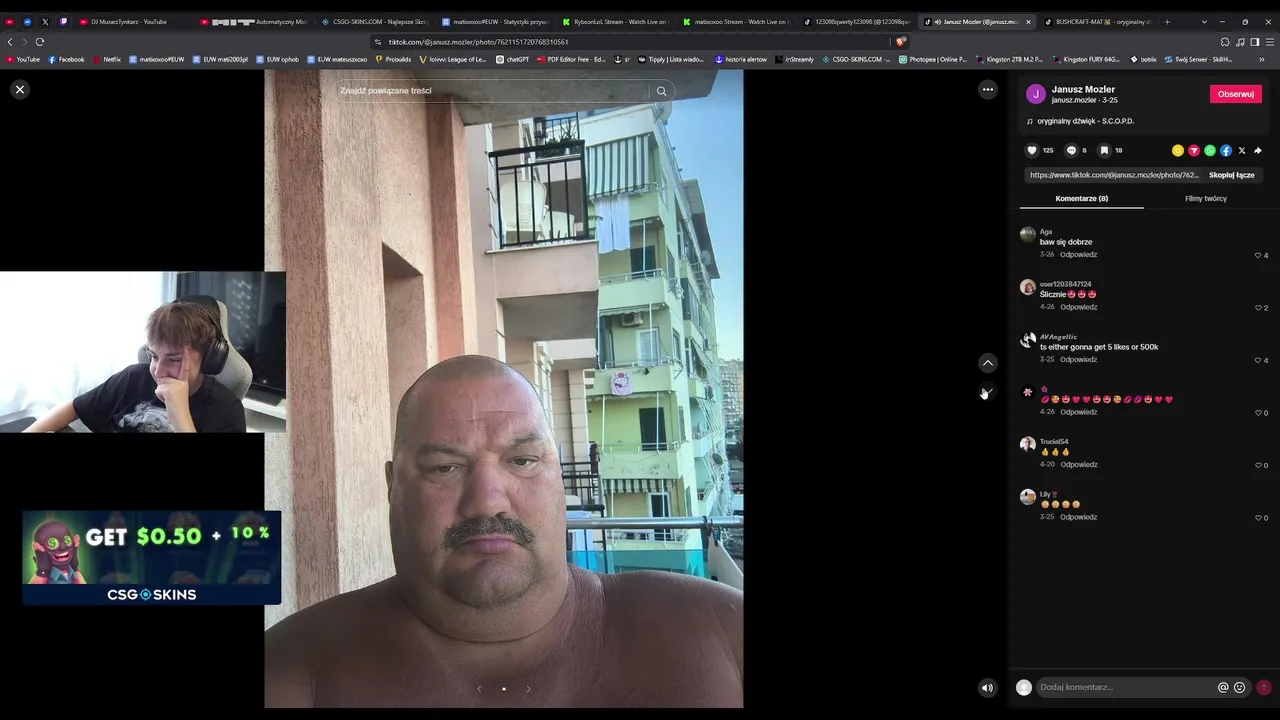Open the 'oryginalny dźwięk - S.C.O.P.D.' sound link
This screenshot has height=720, width=1280.
point(1085,121)
